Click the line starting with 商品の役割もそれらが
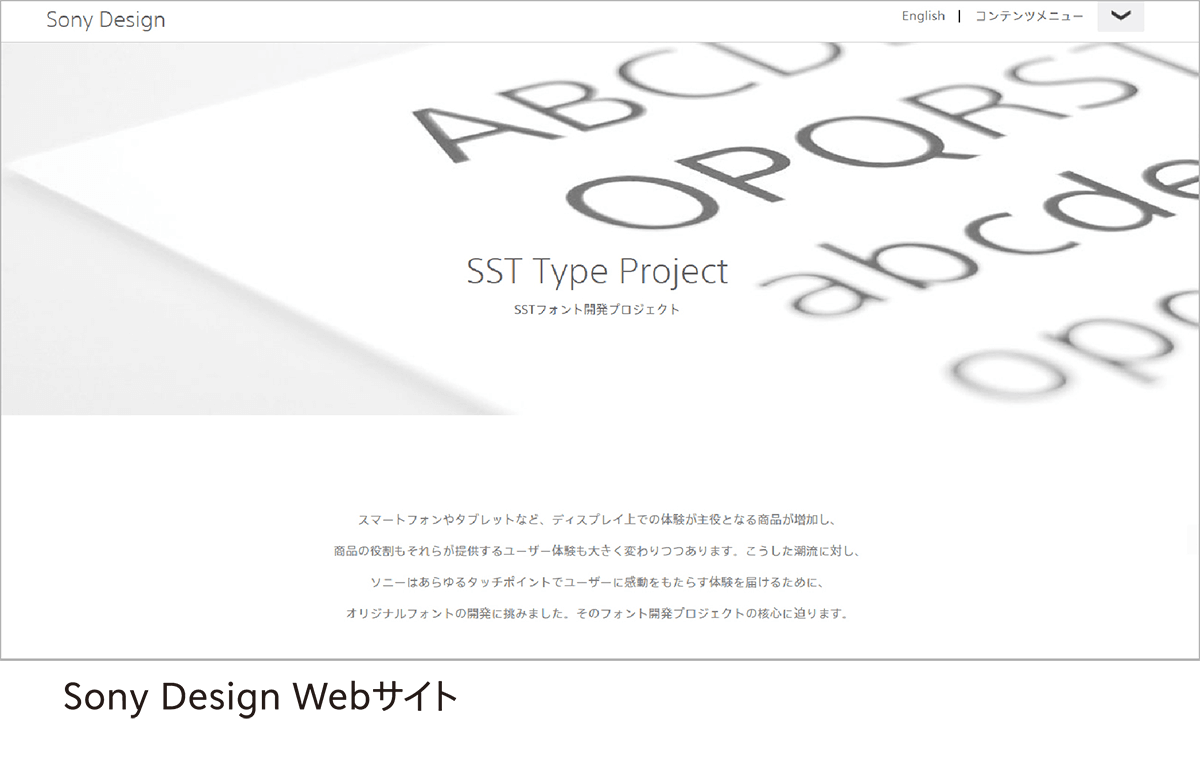 pos(597,551)
